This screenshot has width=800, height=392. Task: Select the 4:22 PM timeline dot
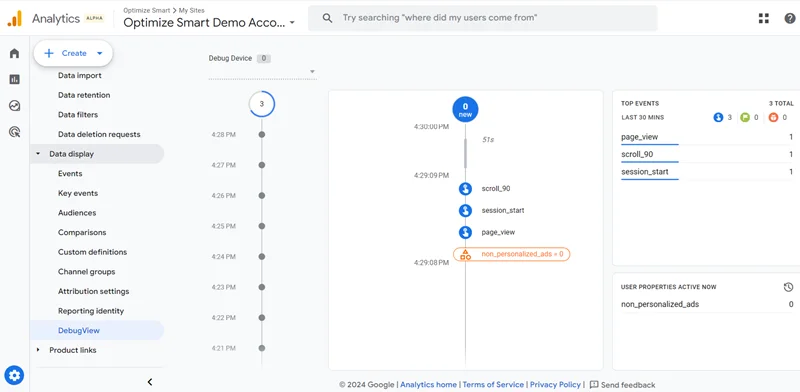pos(262,317)
